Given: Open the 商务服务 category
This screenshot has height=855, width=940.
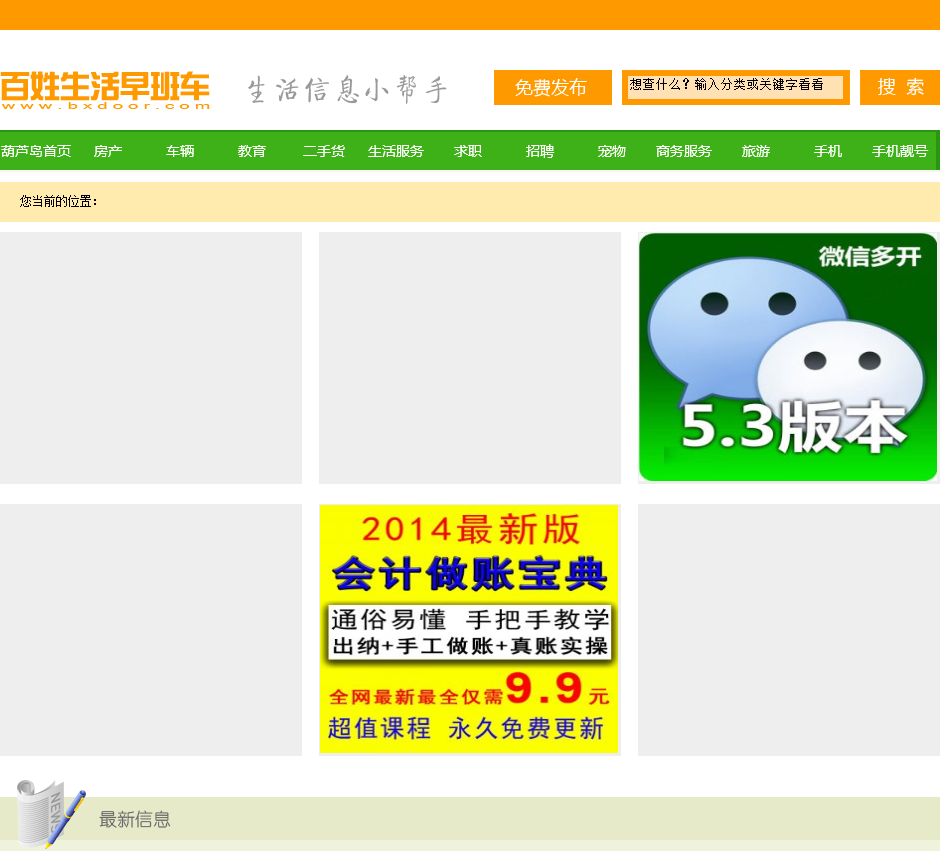Looking at the screenshot, I should click(x=683, y=151).
